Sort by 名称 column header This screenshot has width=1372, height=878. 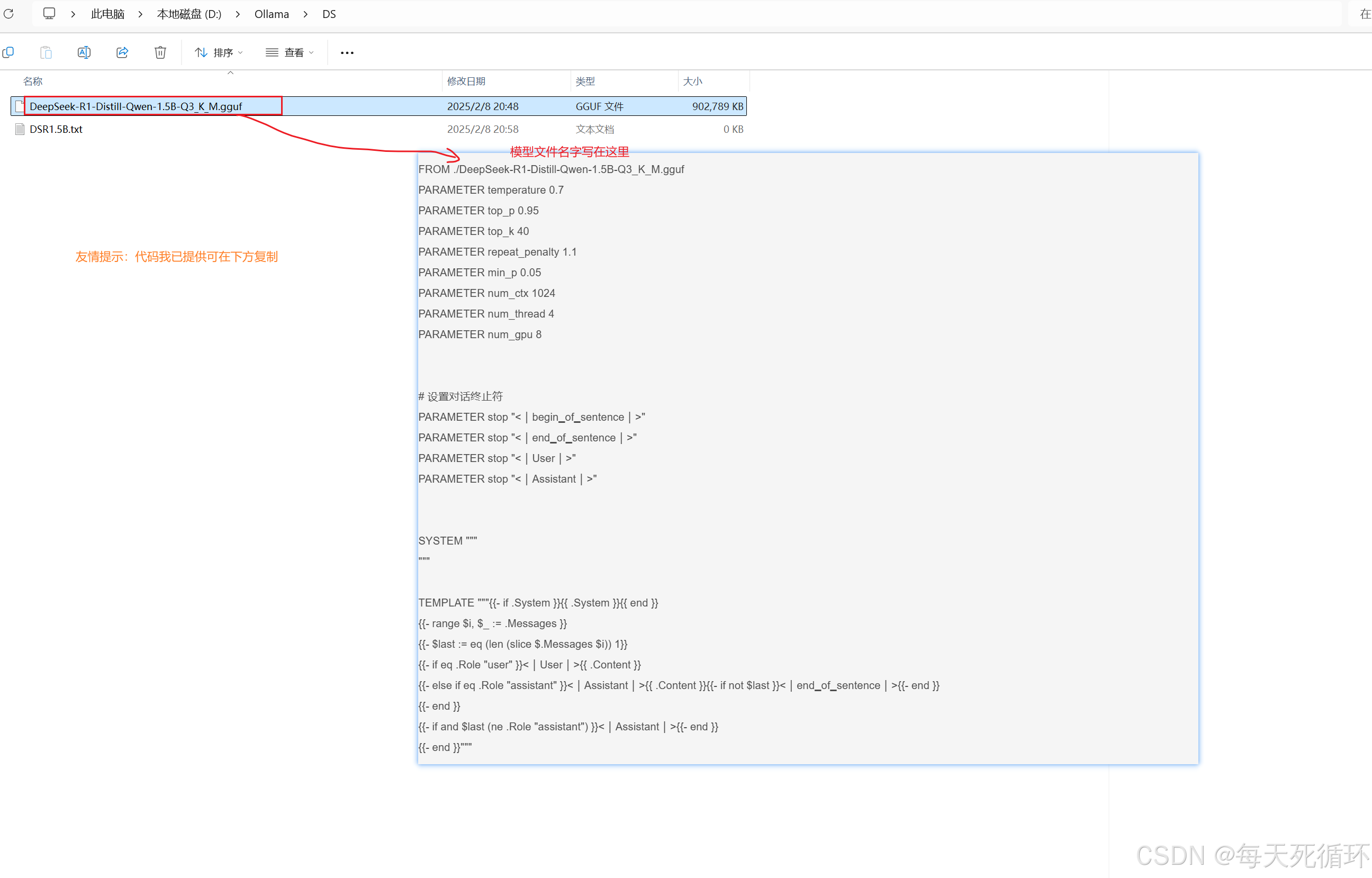[x=33, y=81]
